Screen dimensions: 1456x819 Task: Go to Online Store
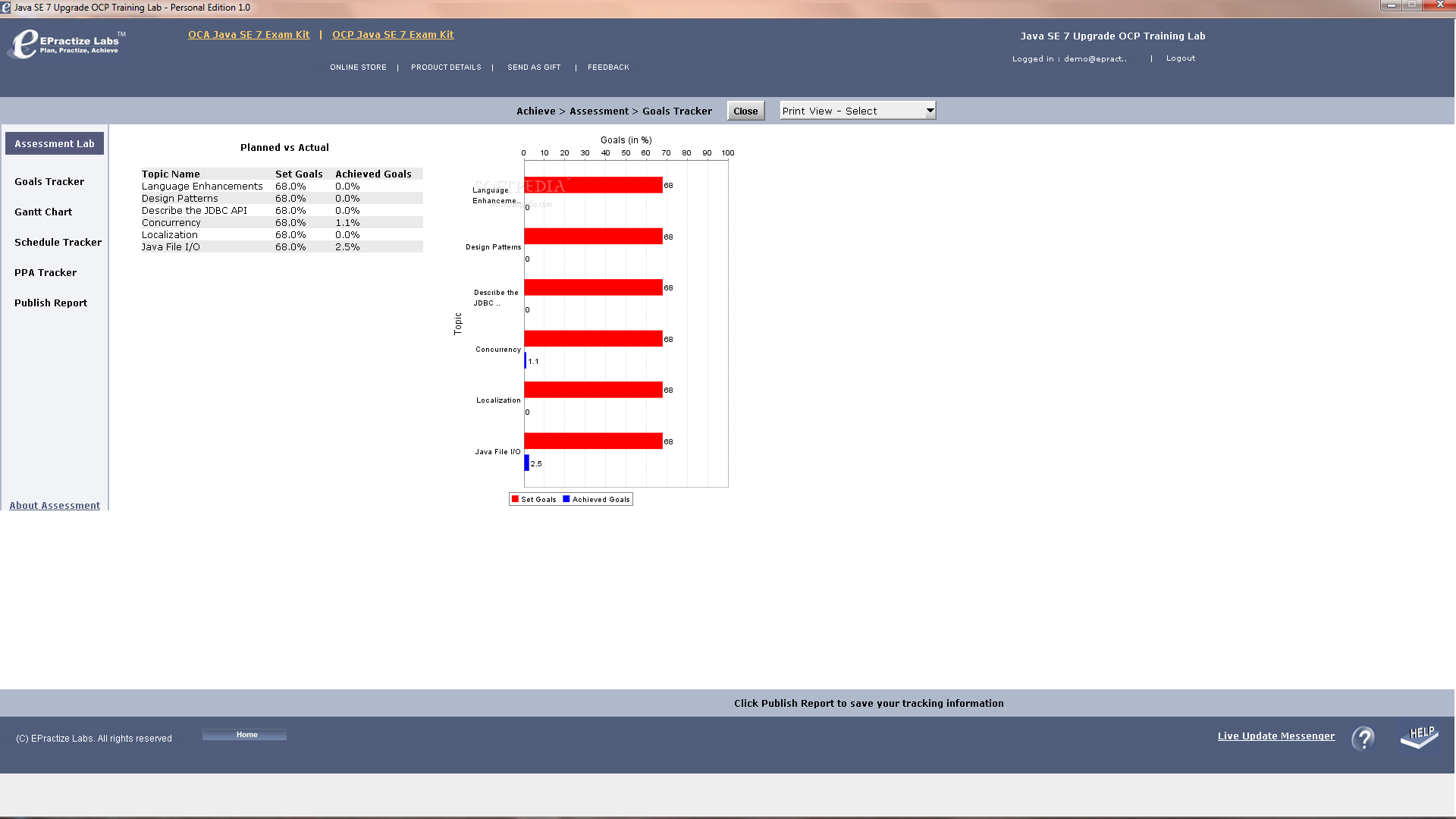(x=358, y=67)
